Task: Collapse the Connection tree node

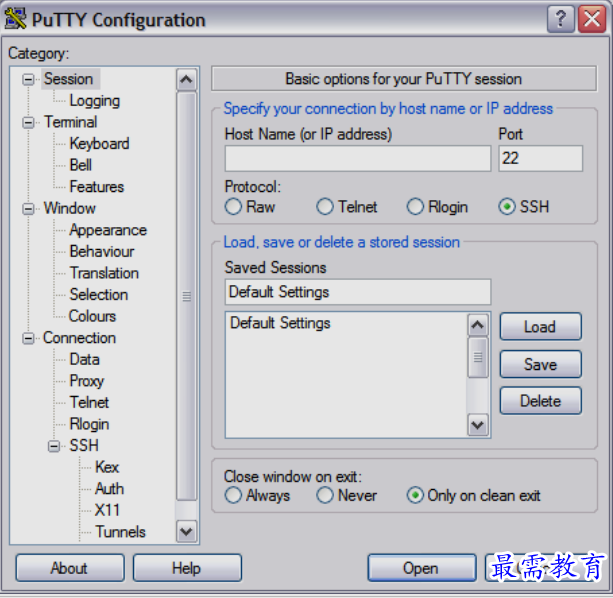Action: point(28,338)
